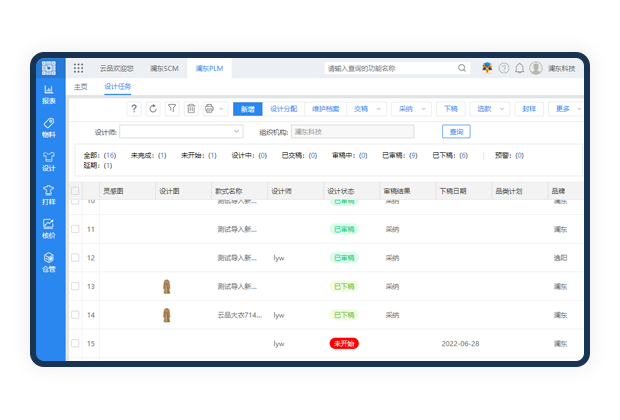Screen dimensions: 620x420
Task: Click the refresh icon in toolbar
Action: tap(153, 108)
